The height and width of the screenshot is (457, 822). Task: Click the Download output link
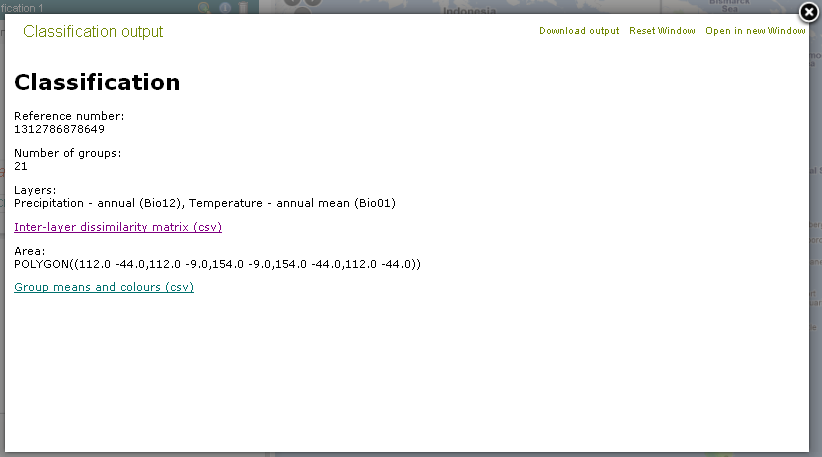[579, 31]
